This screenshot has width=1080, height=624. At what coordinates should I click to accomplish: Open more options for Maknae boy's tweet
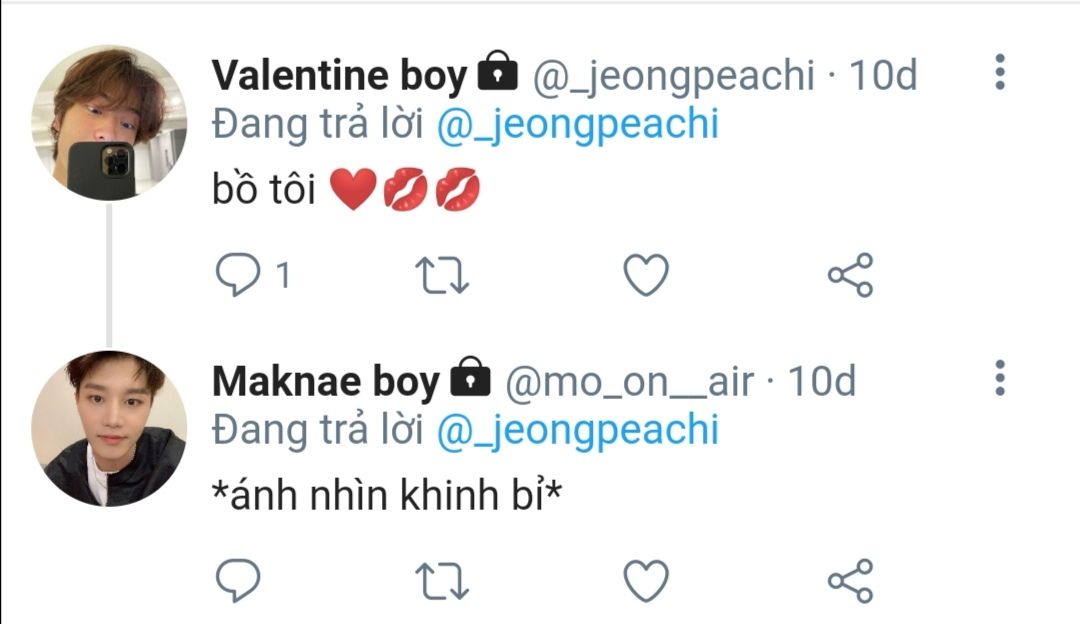[x=999, y=378]
